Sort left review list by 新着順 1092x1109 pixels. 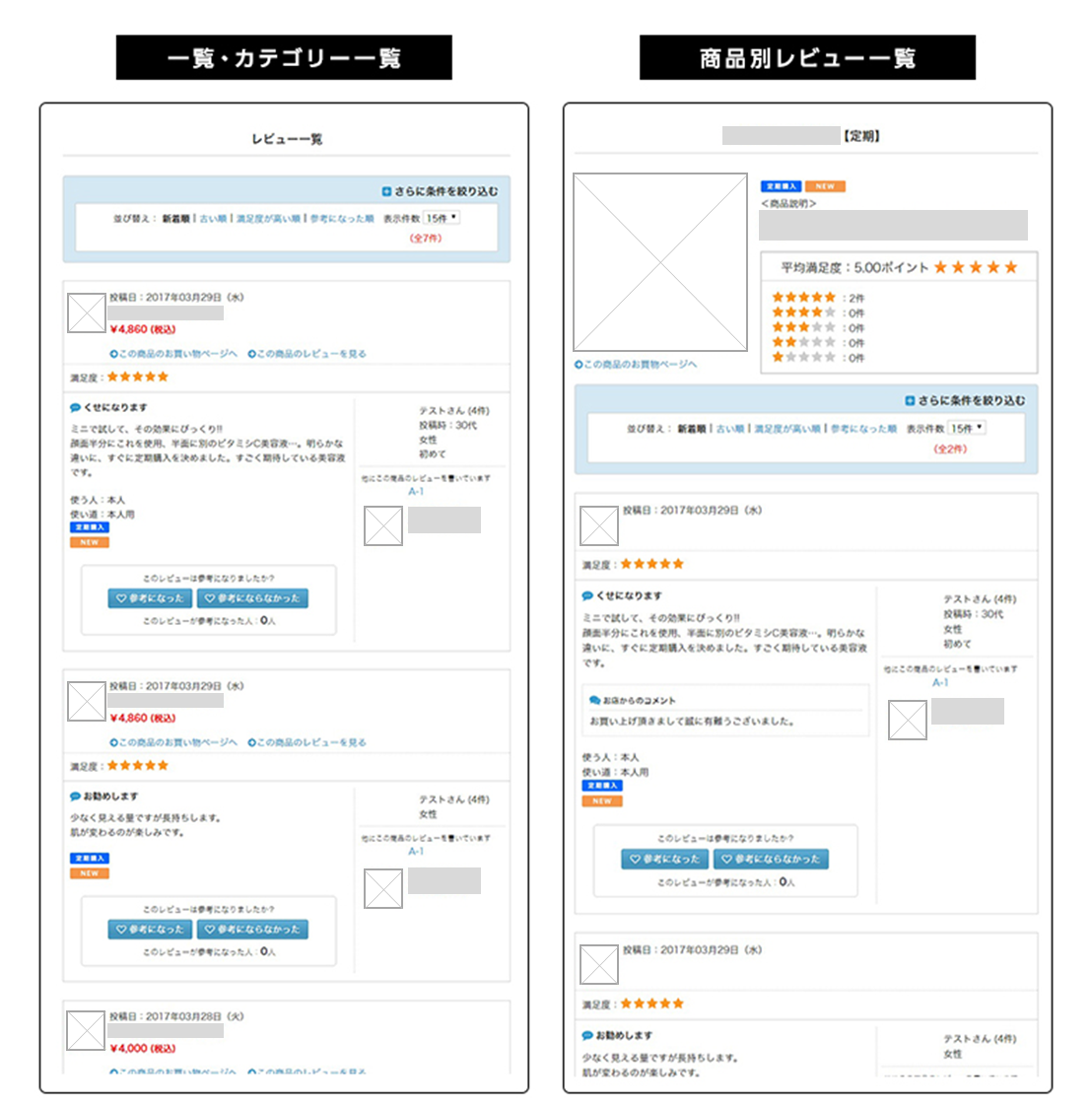tap(176, 219)
